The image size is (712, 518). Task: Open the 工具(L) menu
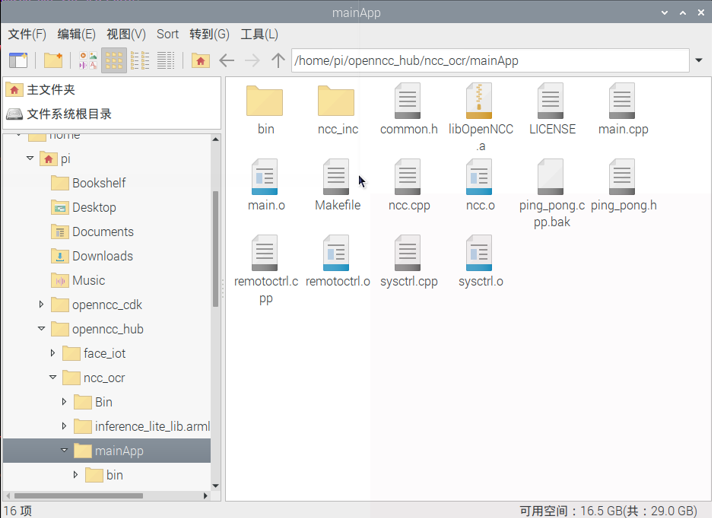tap(259, 34)
